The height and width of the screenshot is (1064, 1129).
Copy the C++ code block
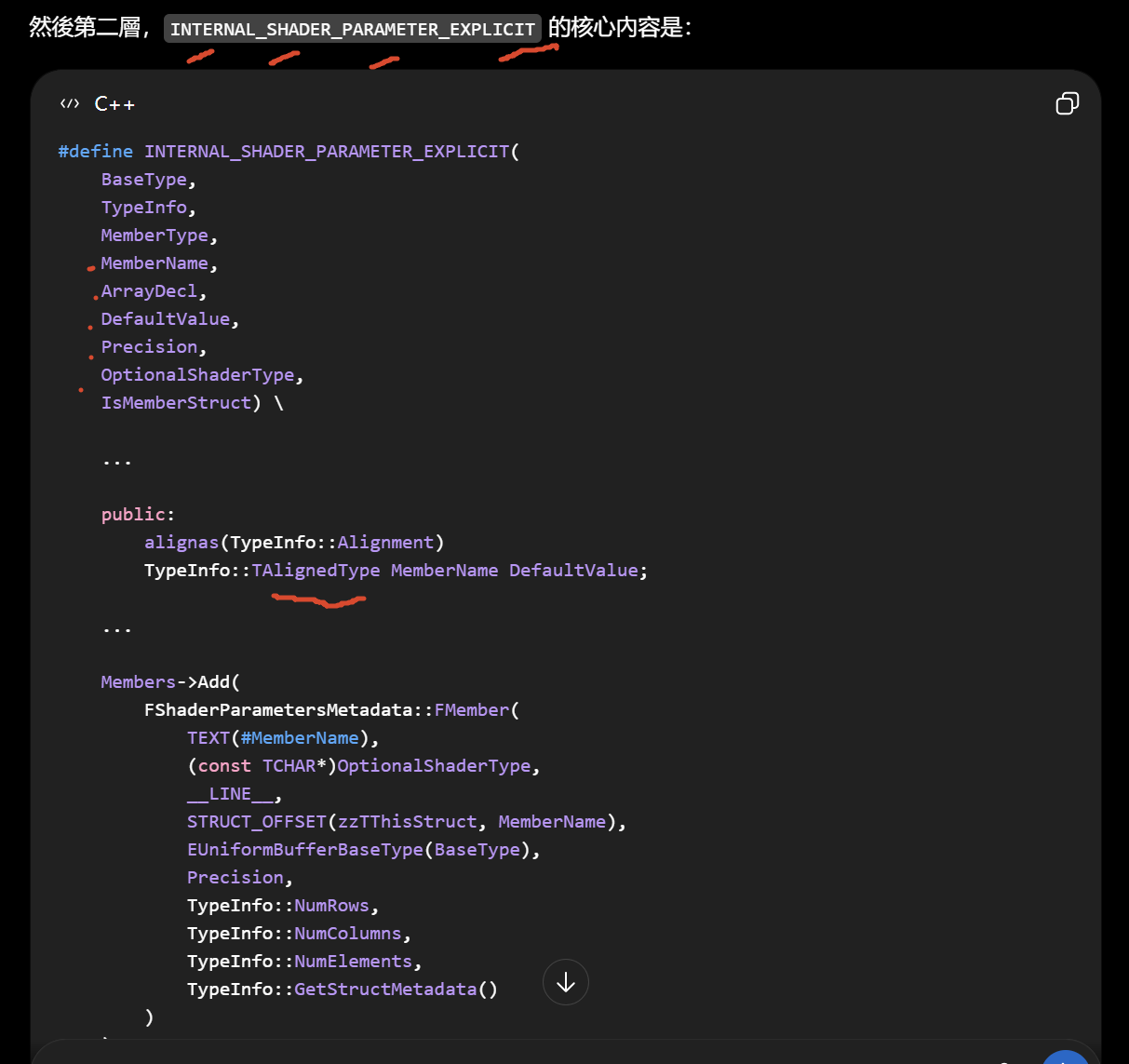pyautogui.click(x=1067, y=103)
